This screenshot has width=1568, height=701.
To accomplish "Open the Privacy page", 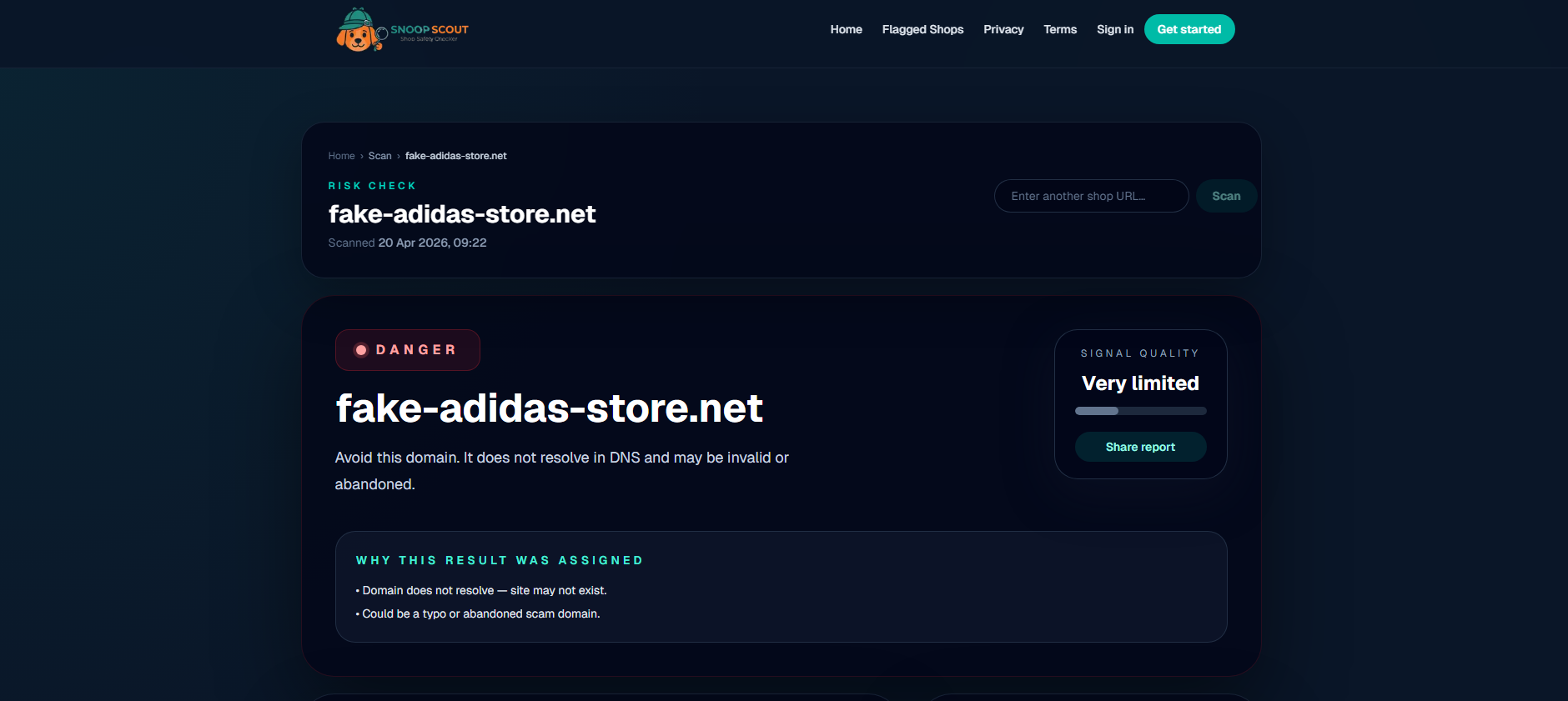I will pos(1003,29).
